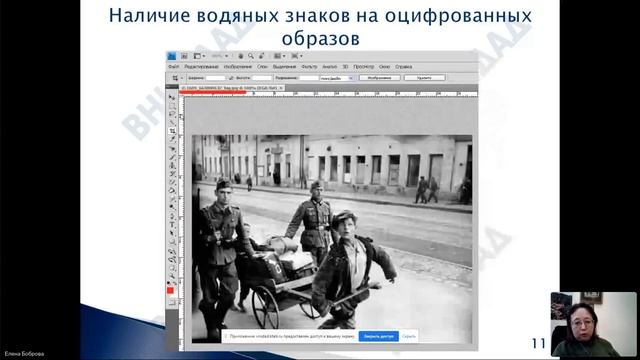Open the 3D menu

(x=345, y=67)
